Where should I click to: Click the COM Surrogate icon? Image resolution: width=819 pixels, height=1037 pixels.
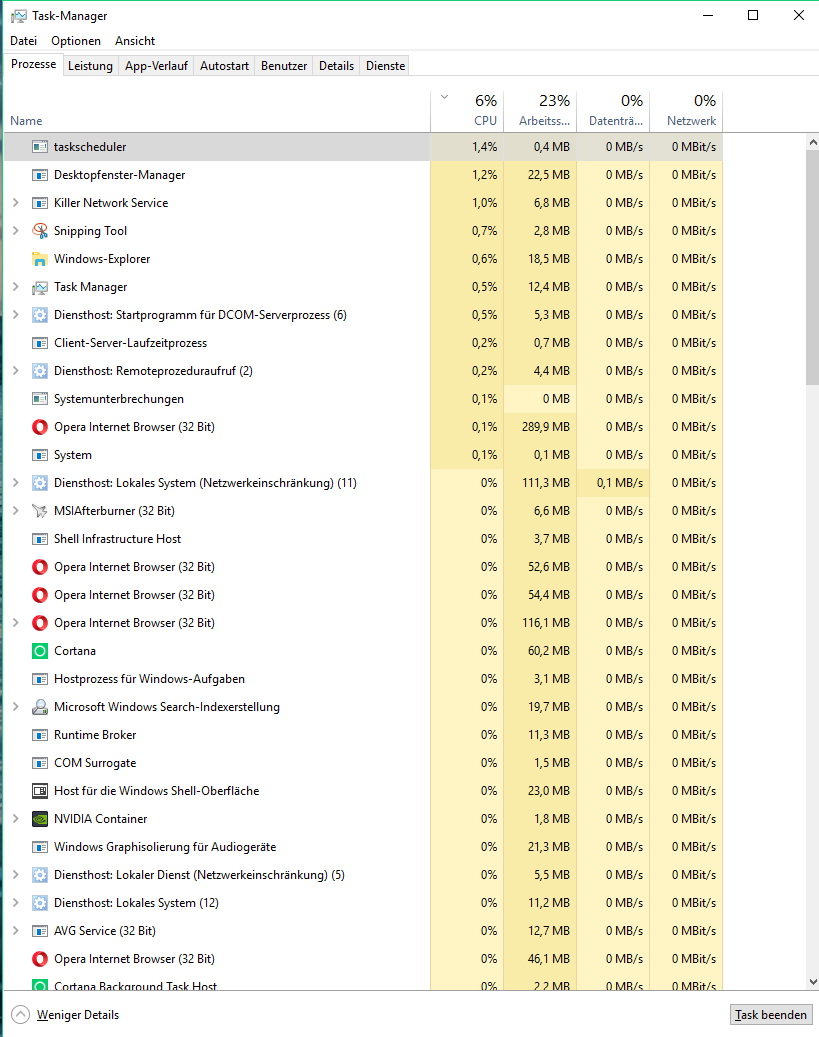pyautogui.click(x=40, y=763)
